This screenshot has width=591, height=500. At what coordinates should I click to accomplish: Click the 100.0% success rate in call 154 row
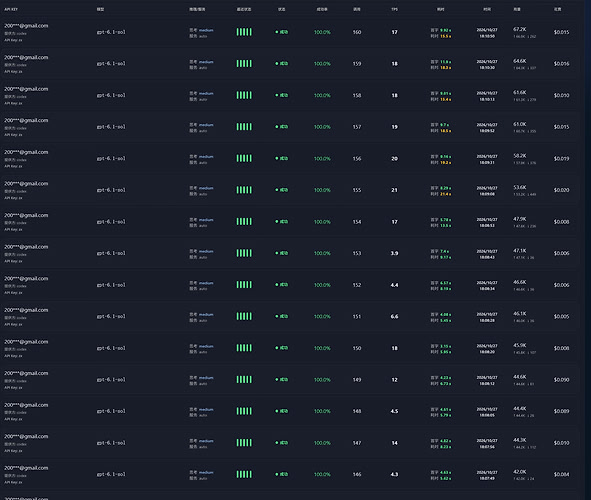[x=322, y=222]
